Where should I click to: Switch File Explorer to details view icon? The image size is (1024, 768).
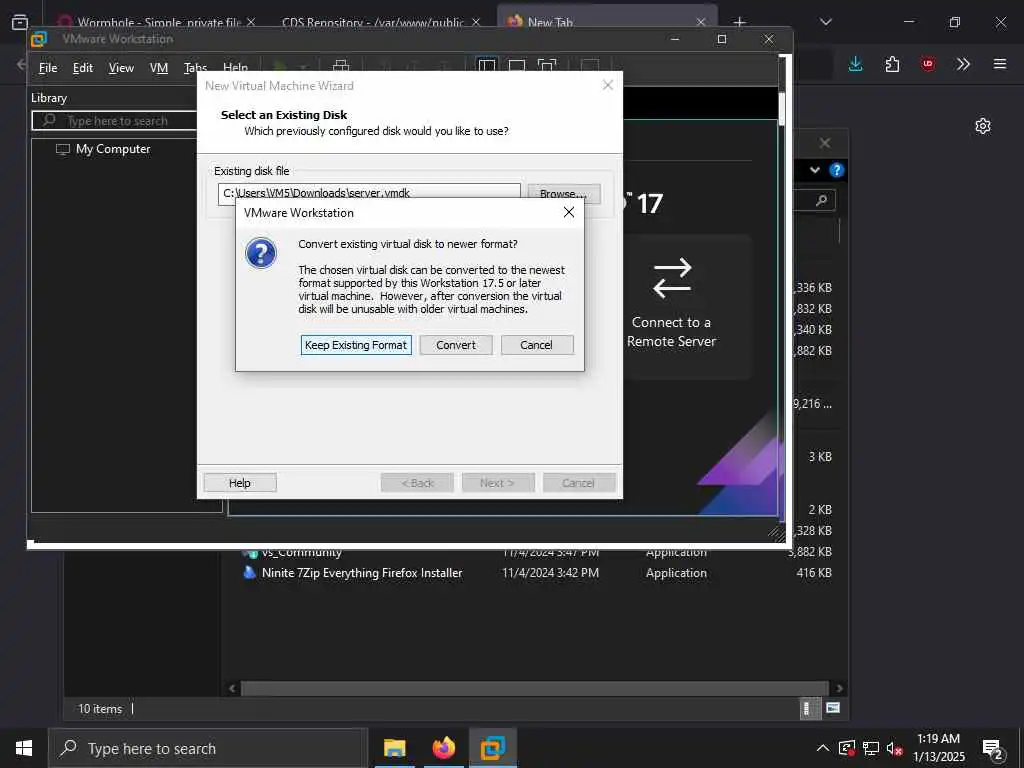tap(809, 709)
